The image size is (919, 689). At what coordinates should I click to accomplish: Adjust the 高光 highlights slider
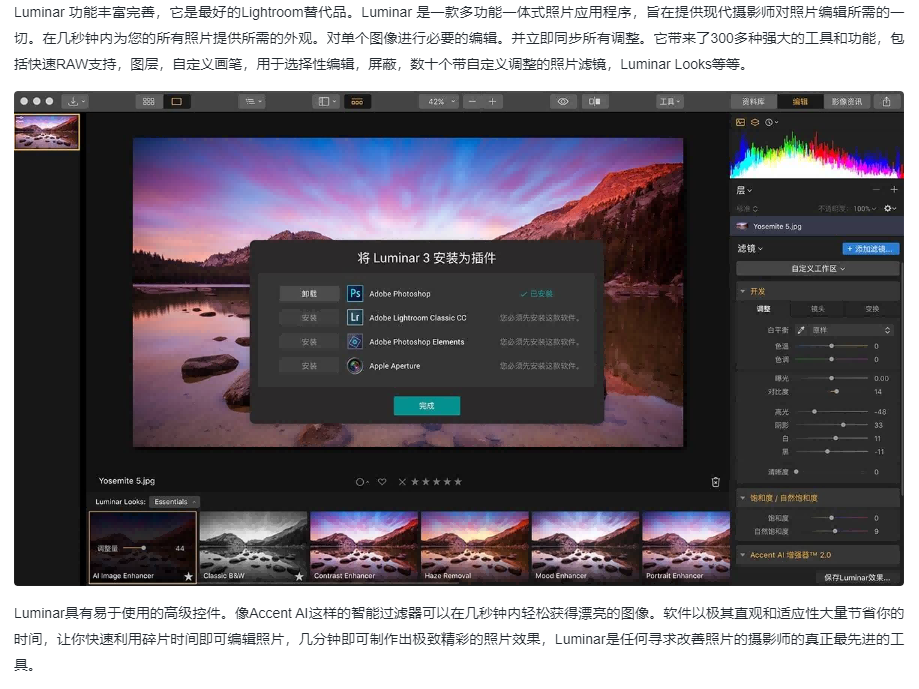point(832,412)
